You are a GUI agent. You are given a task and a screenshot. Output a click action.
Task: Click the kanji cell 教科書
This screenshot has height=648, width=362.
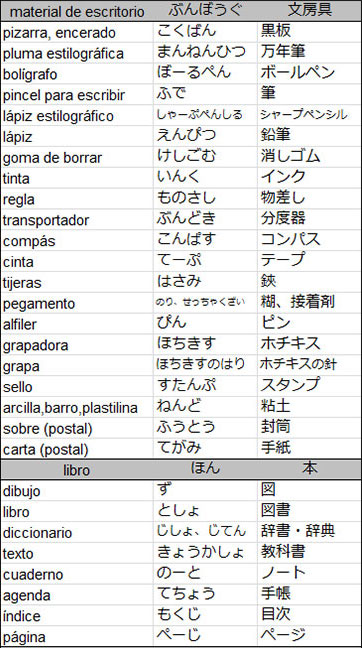coord(309,553)
